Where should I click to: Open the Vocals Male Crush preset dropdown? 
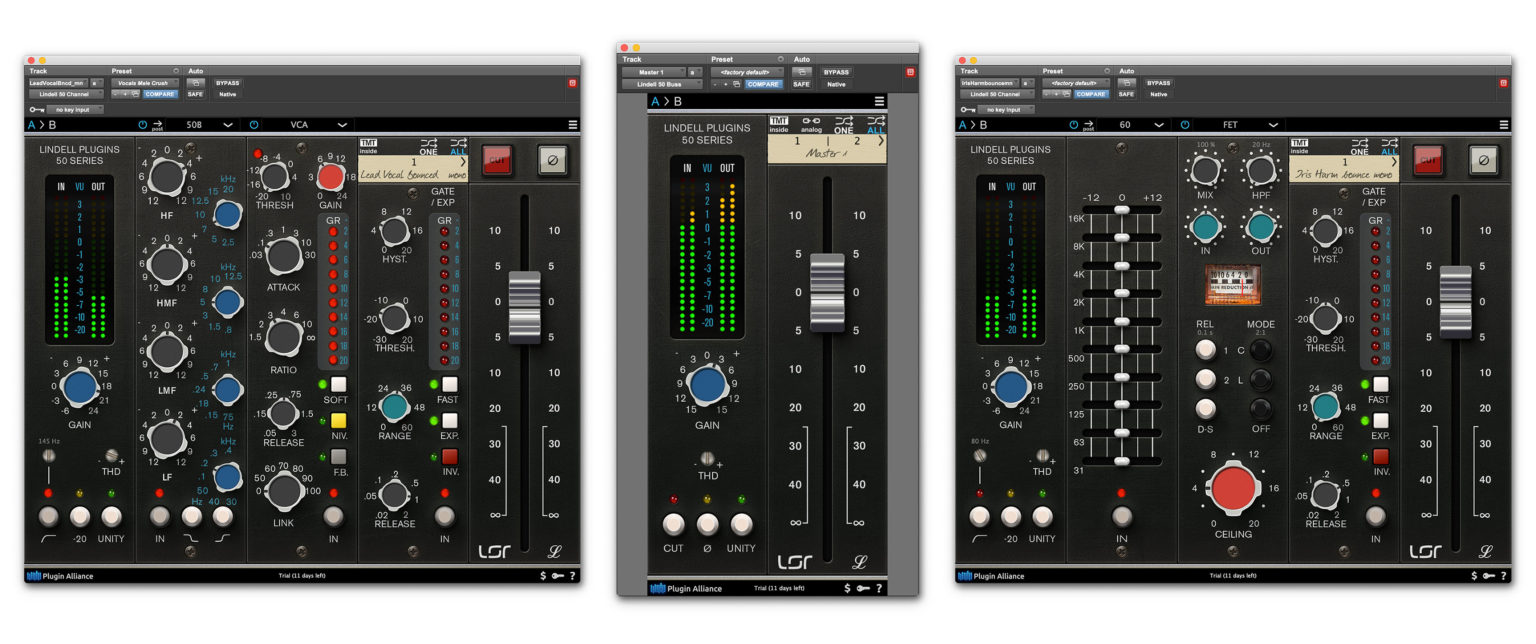tap(145, 83)
